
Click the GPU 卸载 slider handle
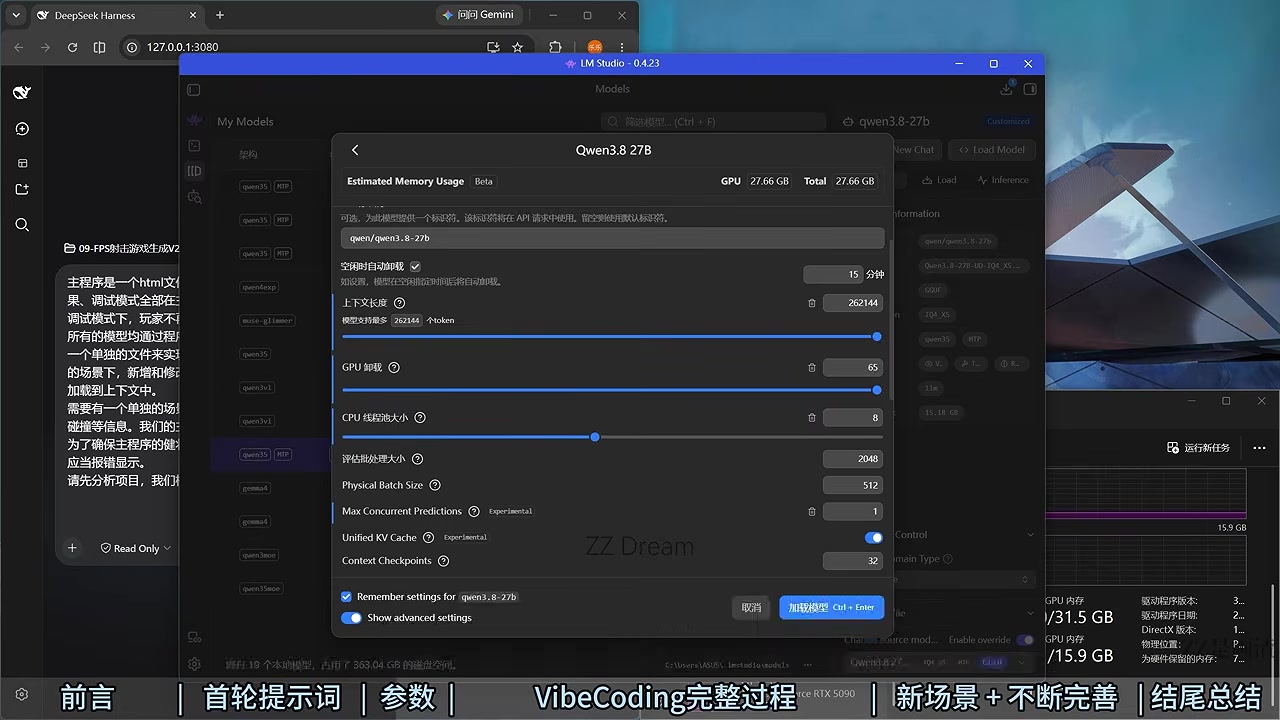(x=877, y=390)
